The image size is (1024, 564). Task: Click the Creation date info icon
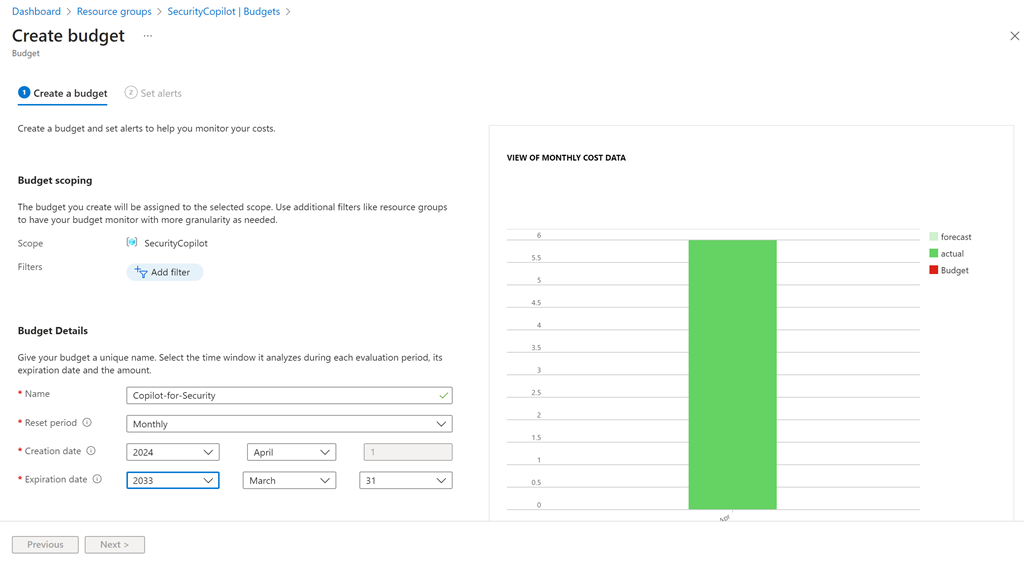tap(91, 451)
